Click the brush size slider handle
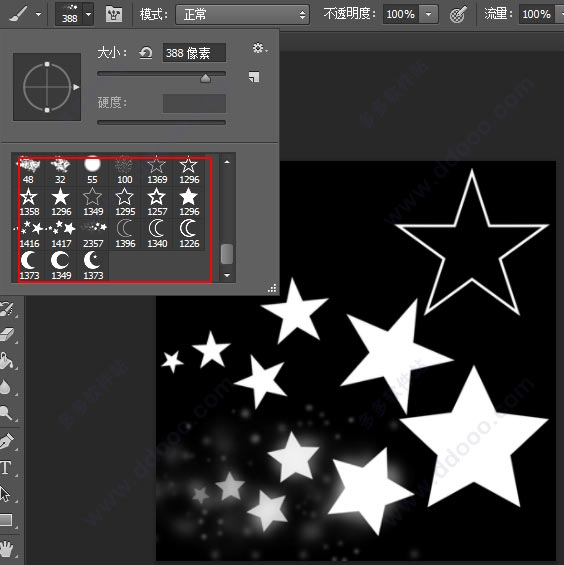Image resolution: width=564 pixels, height=565 pixels. (205, 78)
